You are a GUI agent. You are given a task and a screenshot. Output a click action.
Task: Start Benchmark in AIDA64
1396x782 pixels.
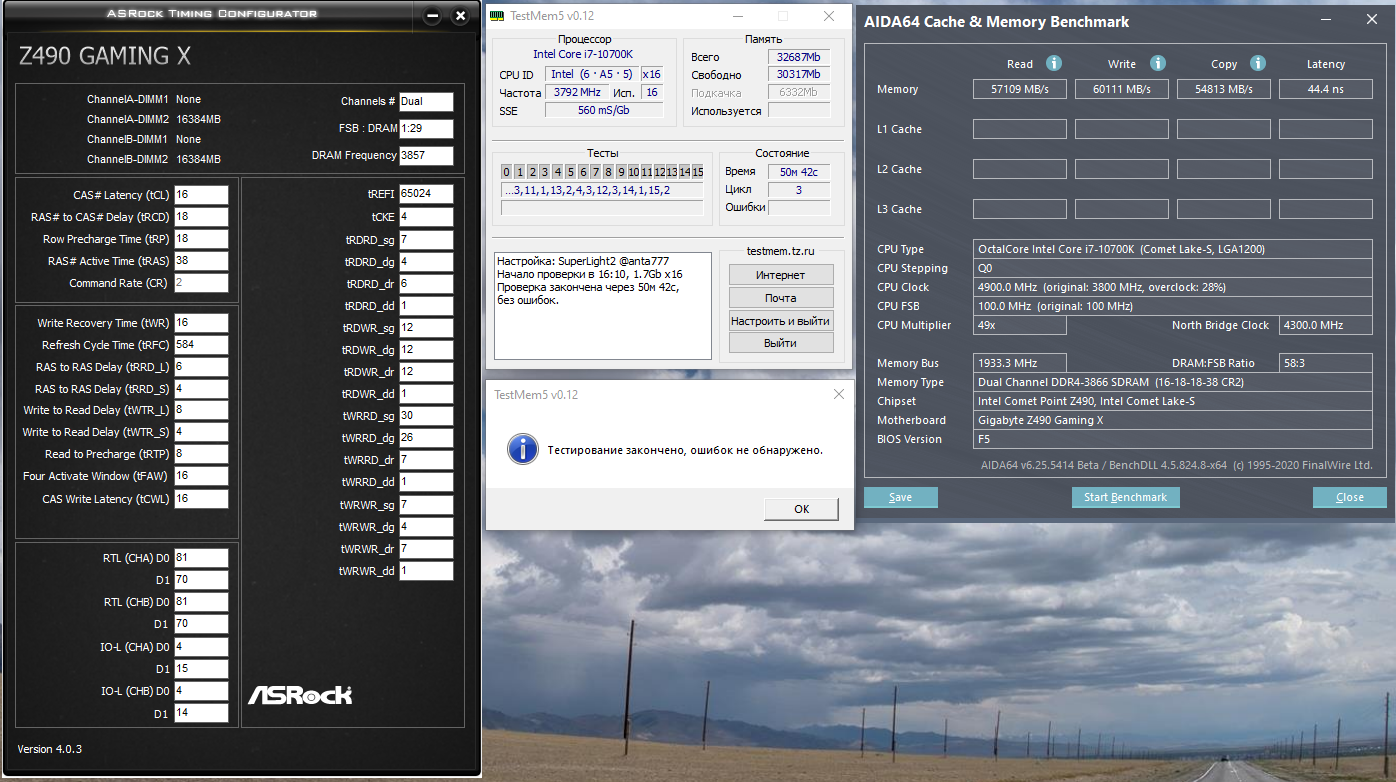pos(1125,497)
